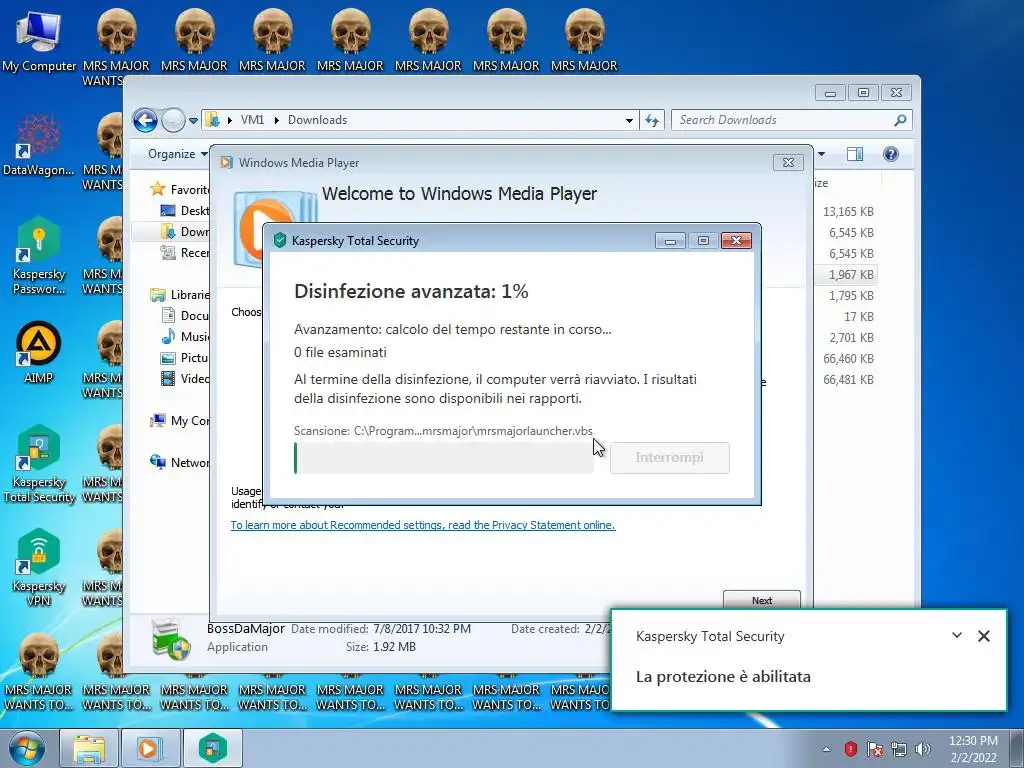1024x768 pixels.
Task: Go back in the Explorer window
Action: pyautogui.click(x=145, y=120)
